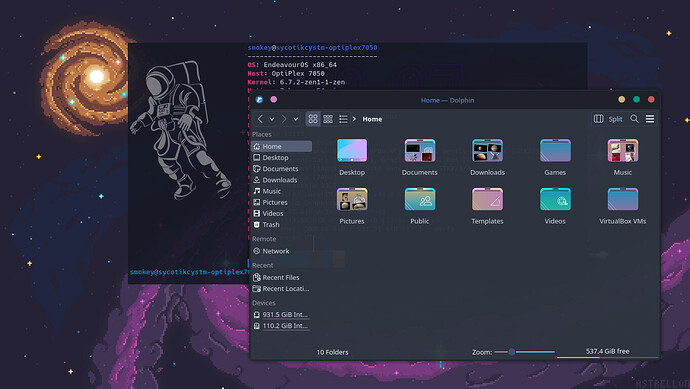Click the Places section header
This screenshot has height=389, width=690.
coord(262,134)
